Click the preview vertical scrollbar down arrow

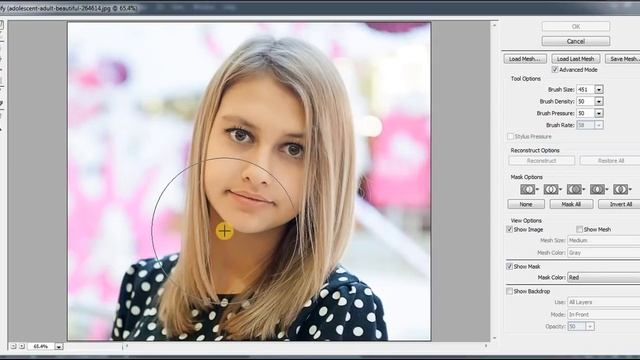tap(494, 338)
